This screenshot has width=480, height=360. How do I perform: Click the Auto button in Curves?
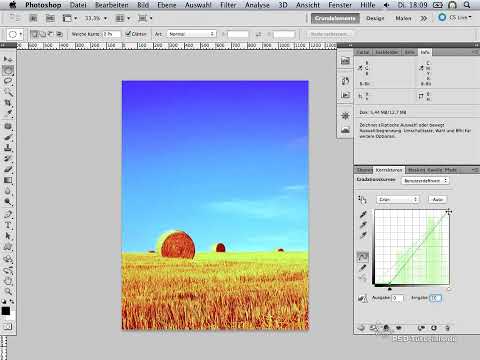[437, 199]
